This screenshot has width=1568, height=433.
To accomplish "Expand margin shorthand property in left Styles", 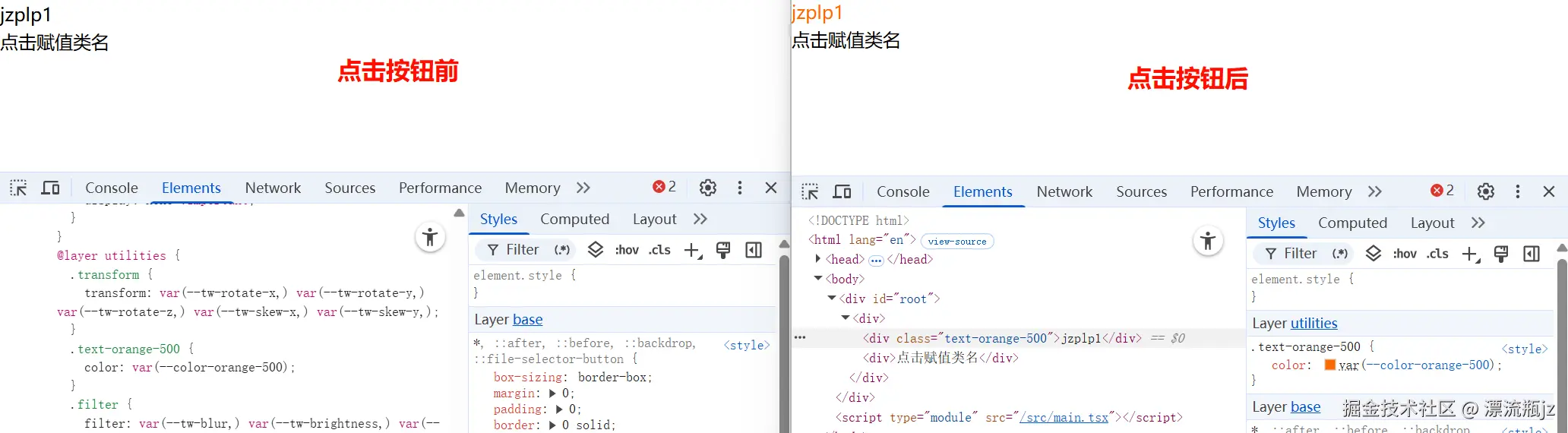I will pyautogui.click(x=552, y=393).
